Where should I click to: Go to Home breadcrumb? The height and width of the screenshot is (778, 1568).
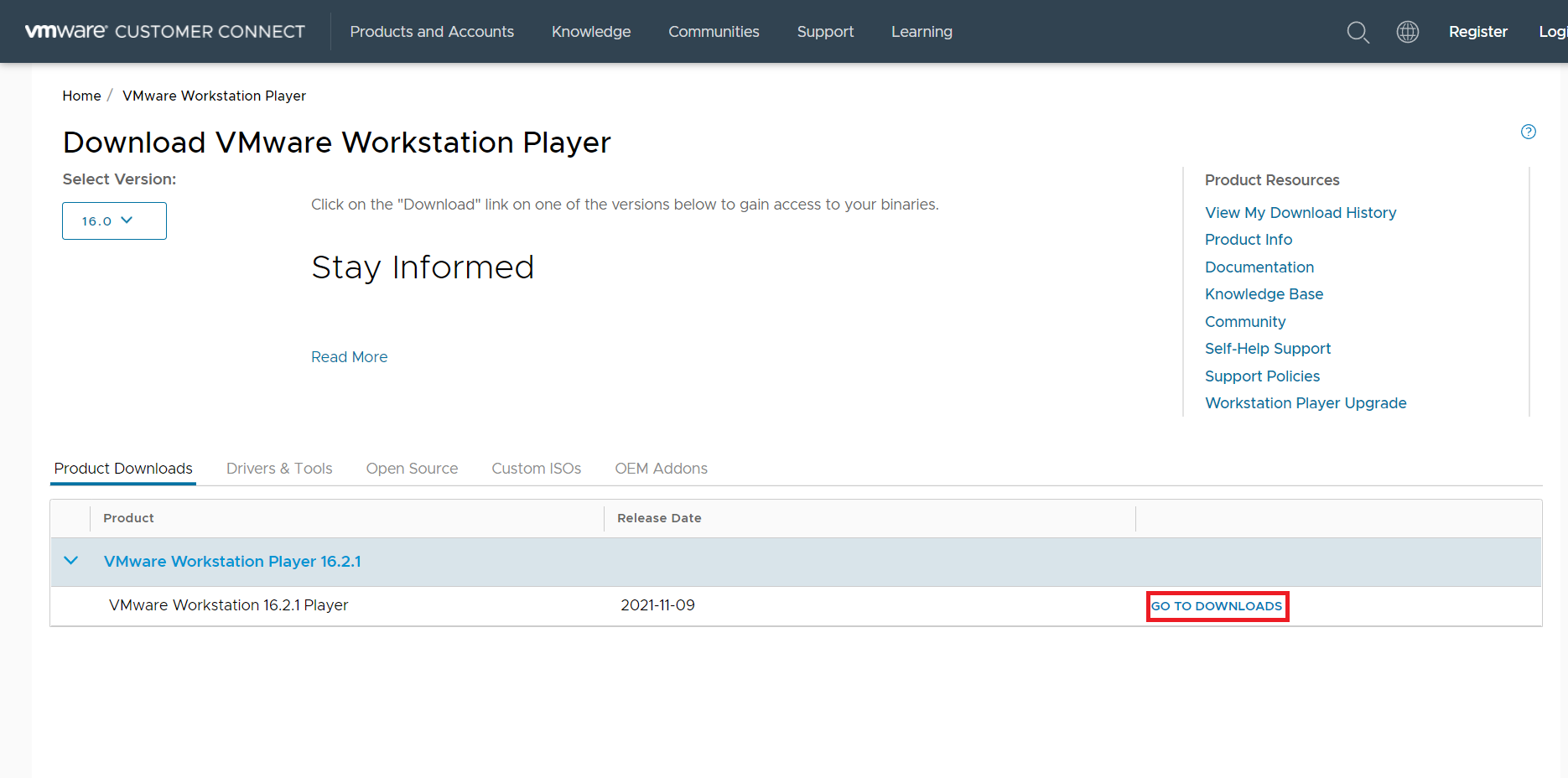click(81, 96)
